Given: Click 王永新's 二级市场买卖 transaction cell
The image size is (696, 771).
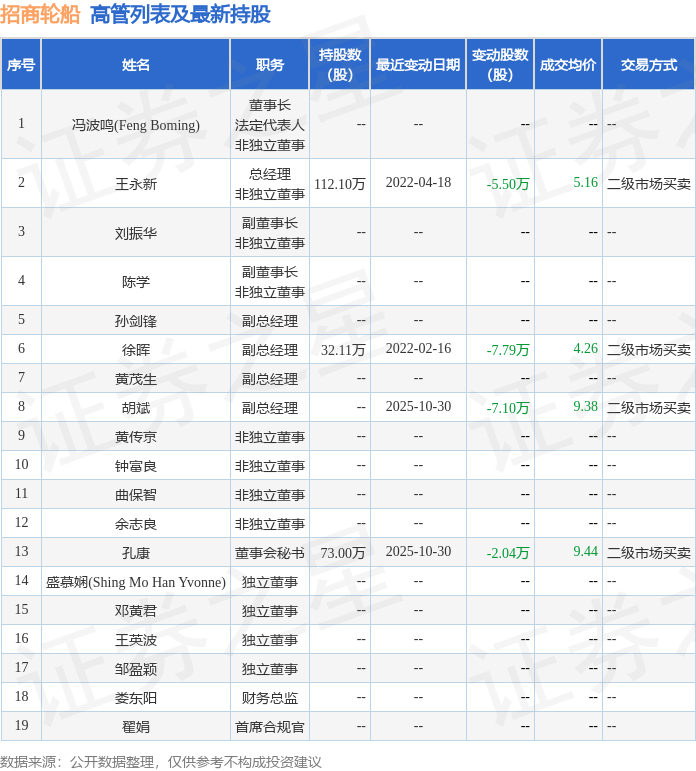Looking at the screenshot, I should click(649, 184).
